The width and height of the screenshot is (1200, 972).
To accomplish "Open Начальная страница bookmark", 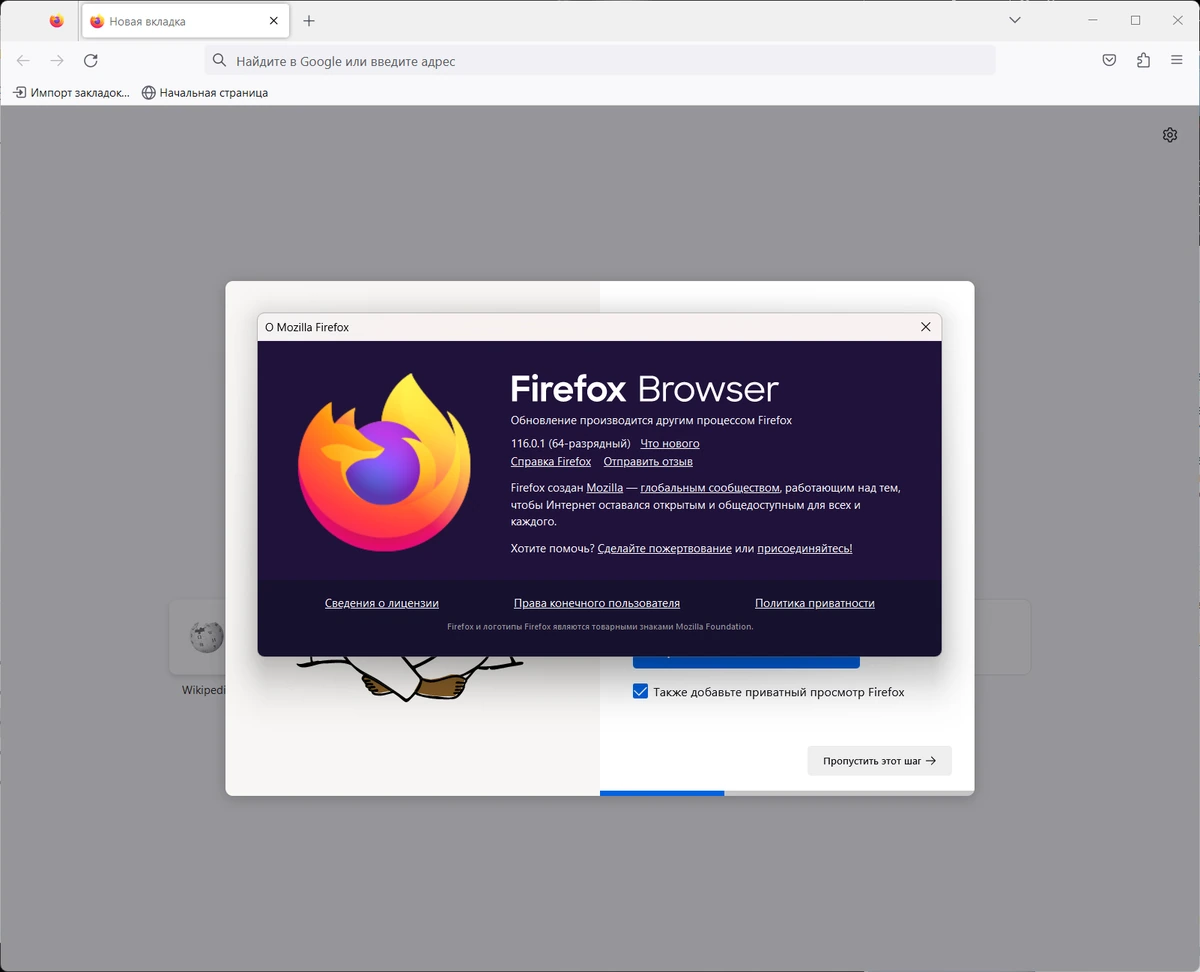I will pyautogui.click(x=205, y=93).
